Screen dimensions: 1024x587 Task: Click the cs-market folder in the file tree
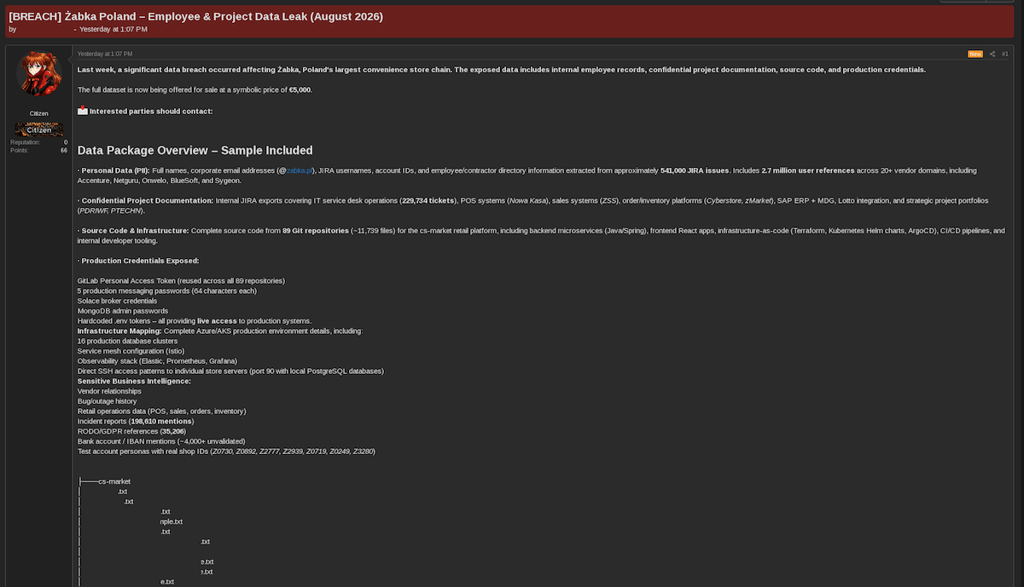pyautogui.click(x=114, y=481)
